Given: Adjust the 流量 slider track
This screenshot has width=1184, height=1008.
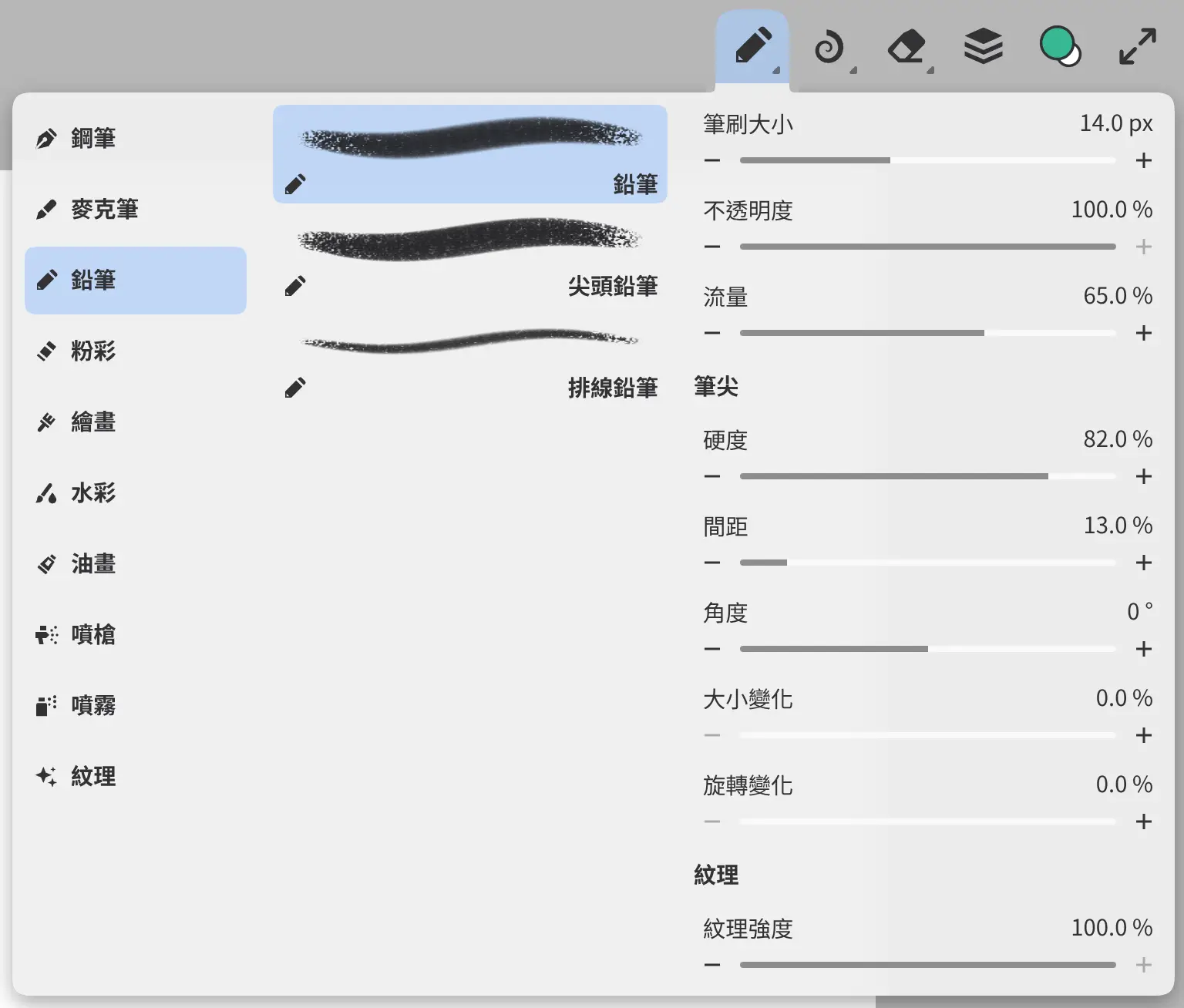Looking at the screenshot, I should (928, 333).
